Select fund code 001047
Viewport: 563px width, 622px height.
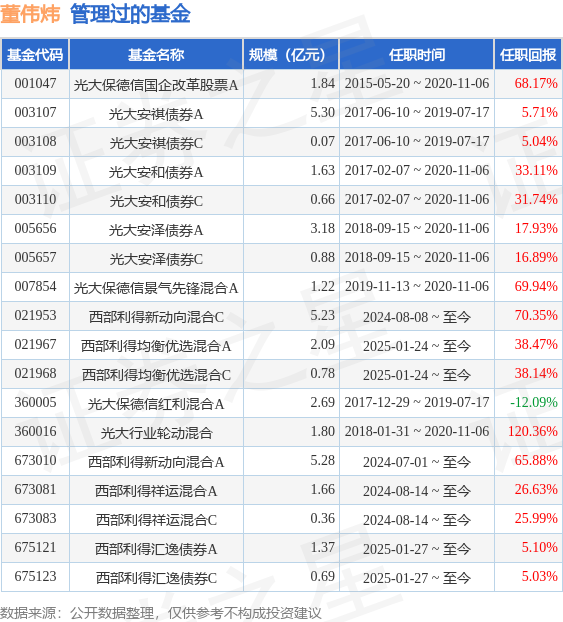click(35, 84)
